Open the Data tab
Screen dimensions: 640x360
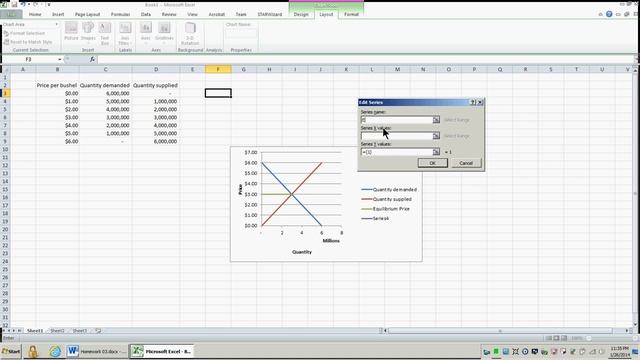(x=146, y=14)
